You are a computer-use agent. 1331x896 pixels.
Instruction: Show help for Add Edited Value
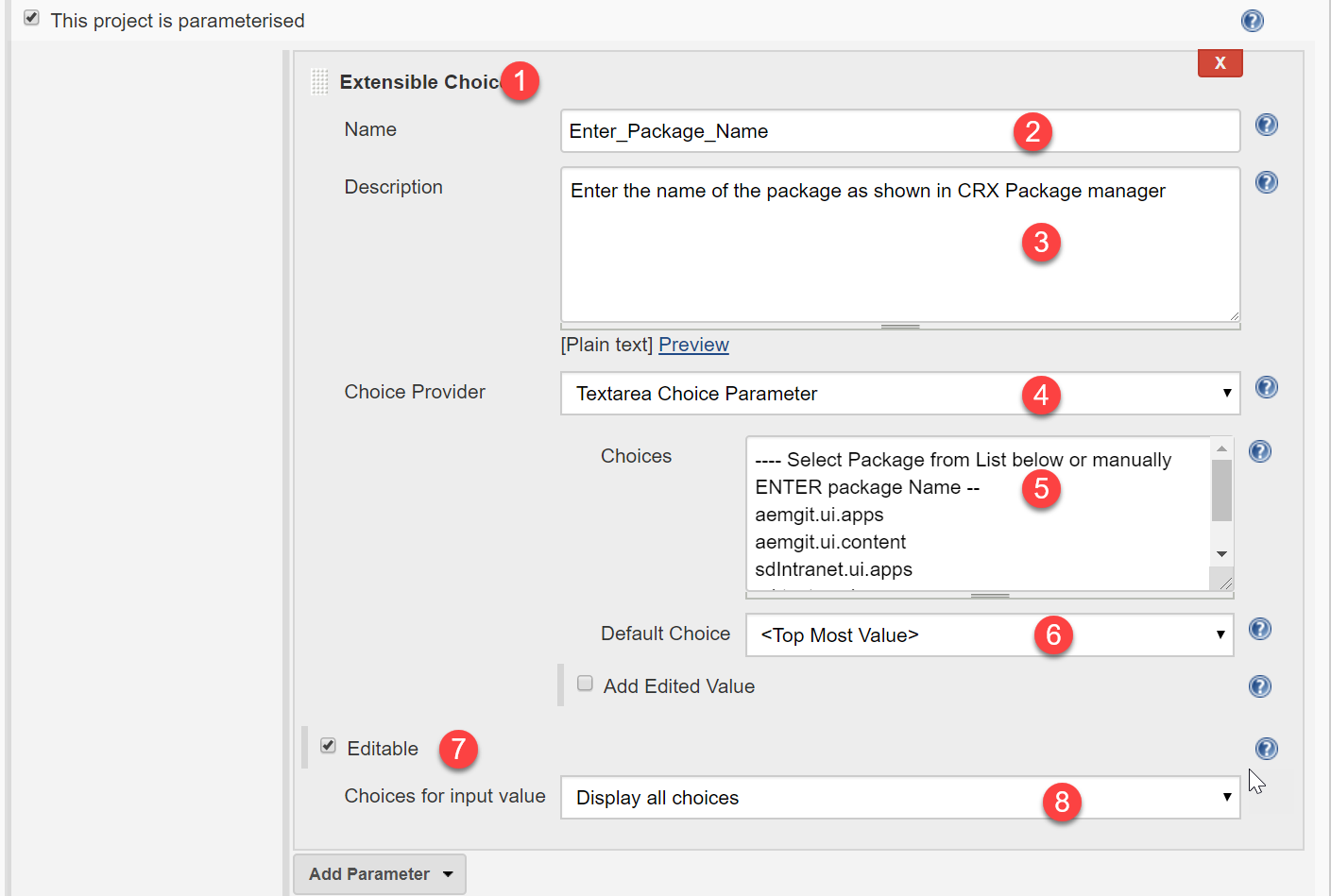[1259, 686]
